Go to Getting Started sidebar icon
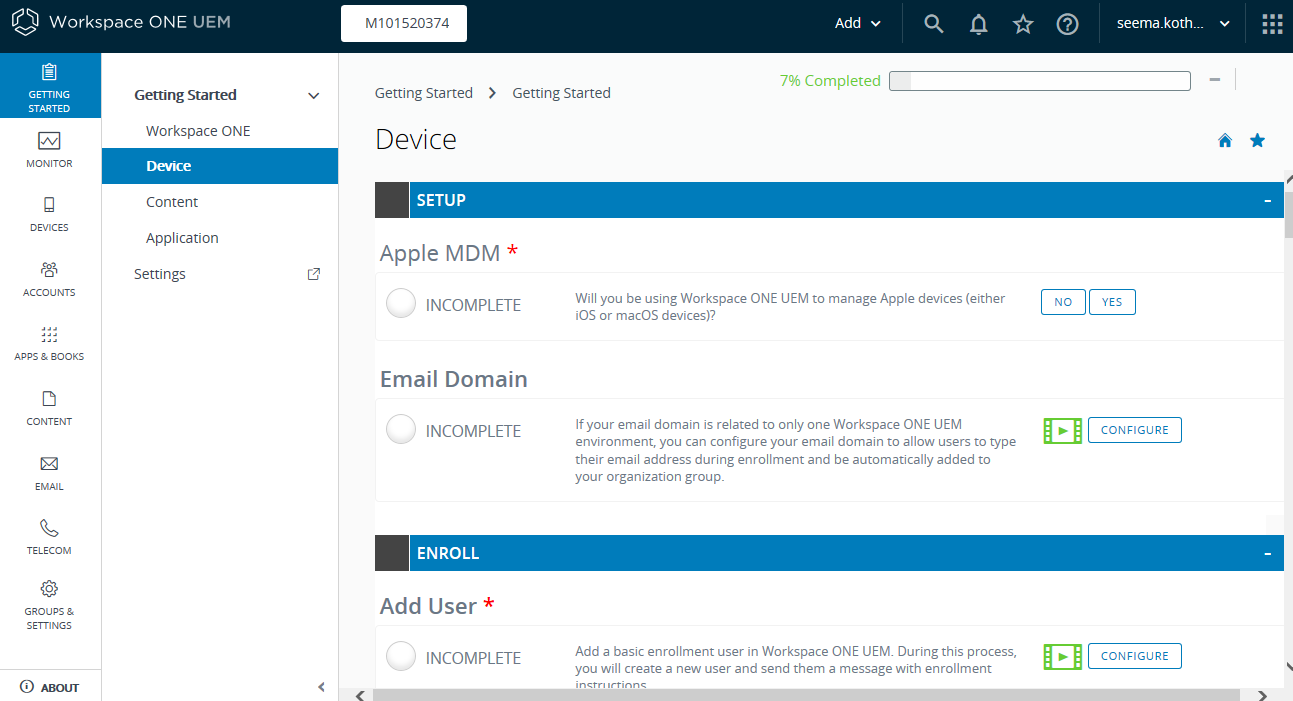The width and height of the screenshot is (1293, 701). point(50,86)
